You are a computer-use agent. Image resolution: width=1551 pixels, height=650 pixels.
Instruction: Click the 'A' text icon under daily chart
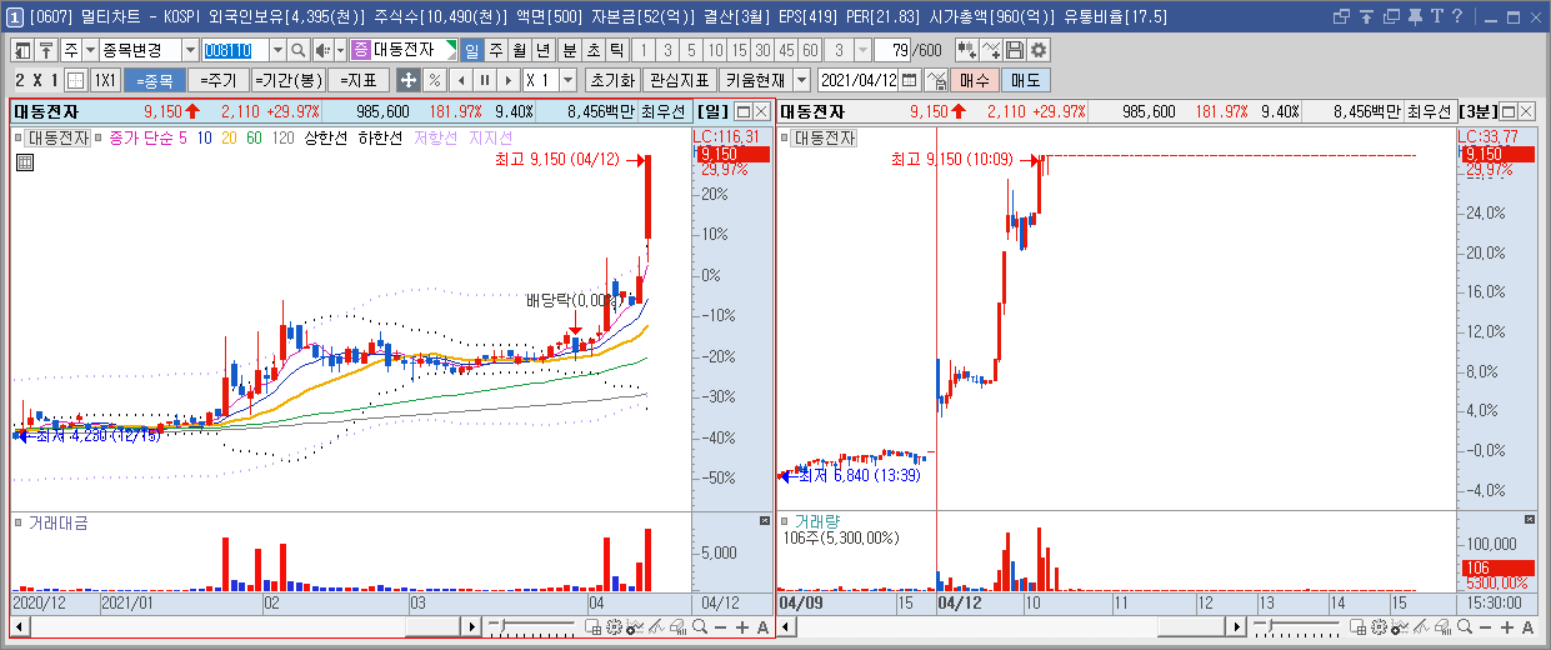tap(762, 627)
